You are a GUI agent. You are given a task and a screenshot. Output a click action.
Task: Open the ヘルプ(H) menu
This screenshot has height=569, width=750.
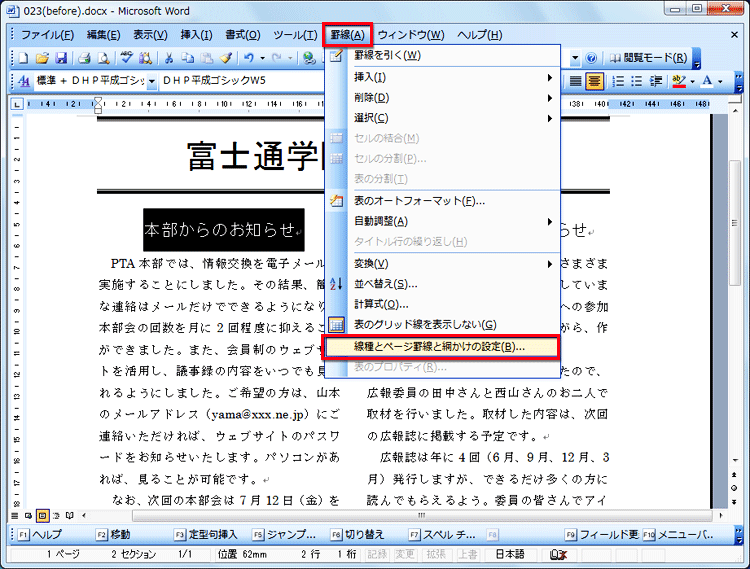[x=479, y=35]
